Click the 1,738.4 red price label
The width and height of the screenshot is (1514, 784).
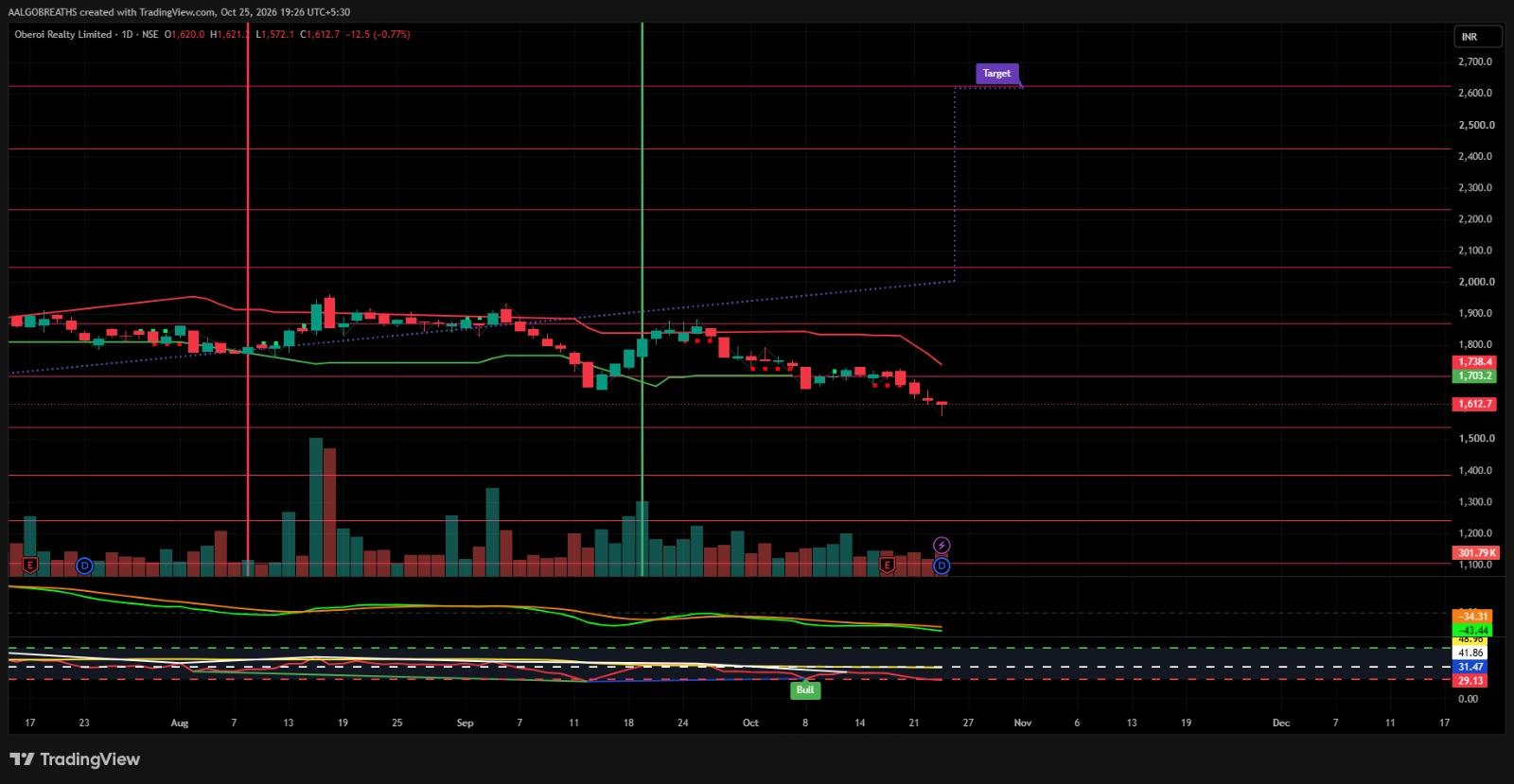tap(1474, 362)
